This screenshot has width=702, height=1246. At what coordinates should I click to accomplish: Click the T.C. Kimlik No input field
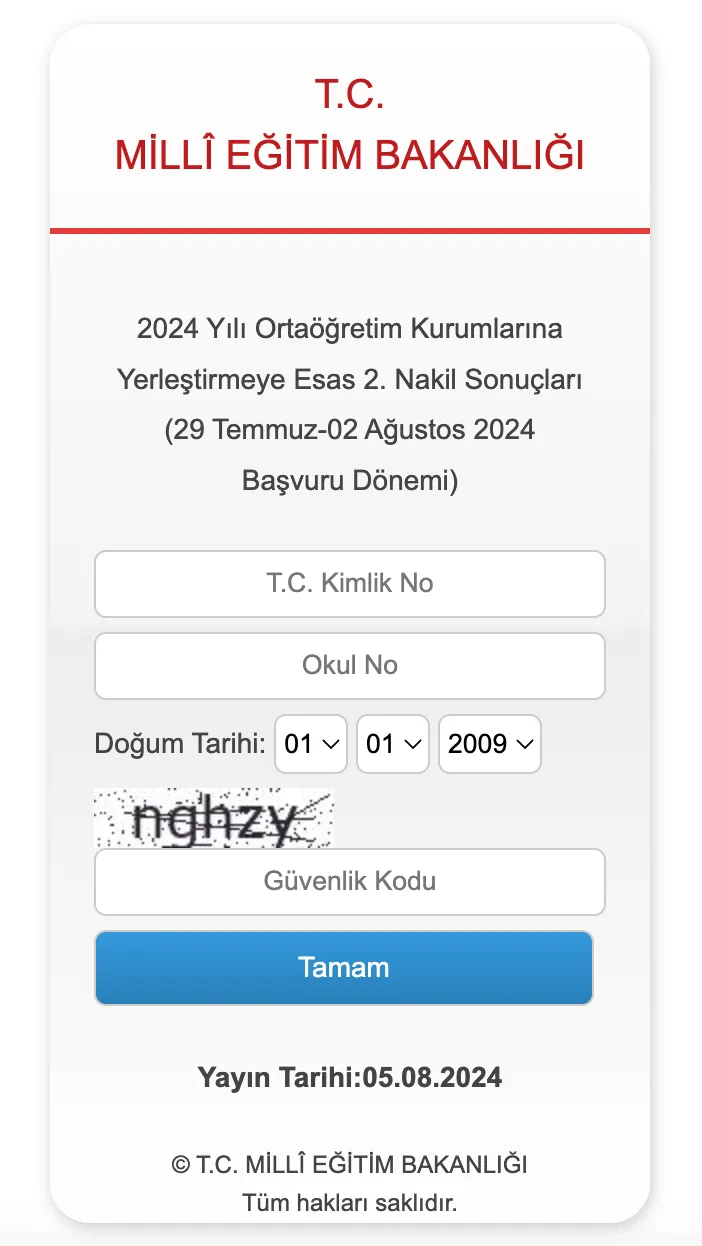coord(350,584)
